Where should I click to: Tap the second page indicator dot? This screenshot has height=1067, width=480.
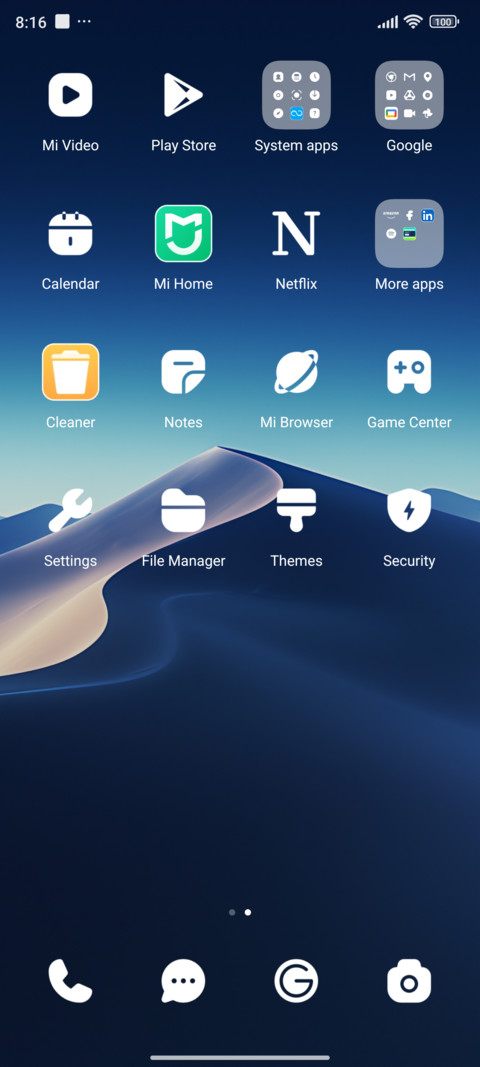click(248, 913)
